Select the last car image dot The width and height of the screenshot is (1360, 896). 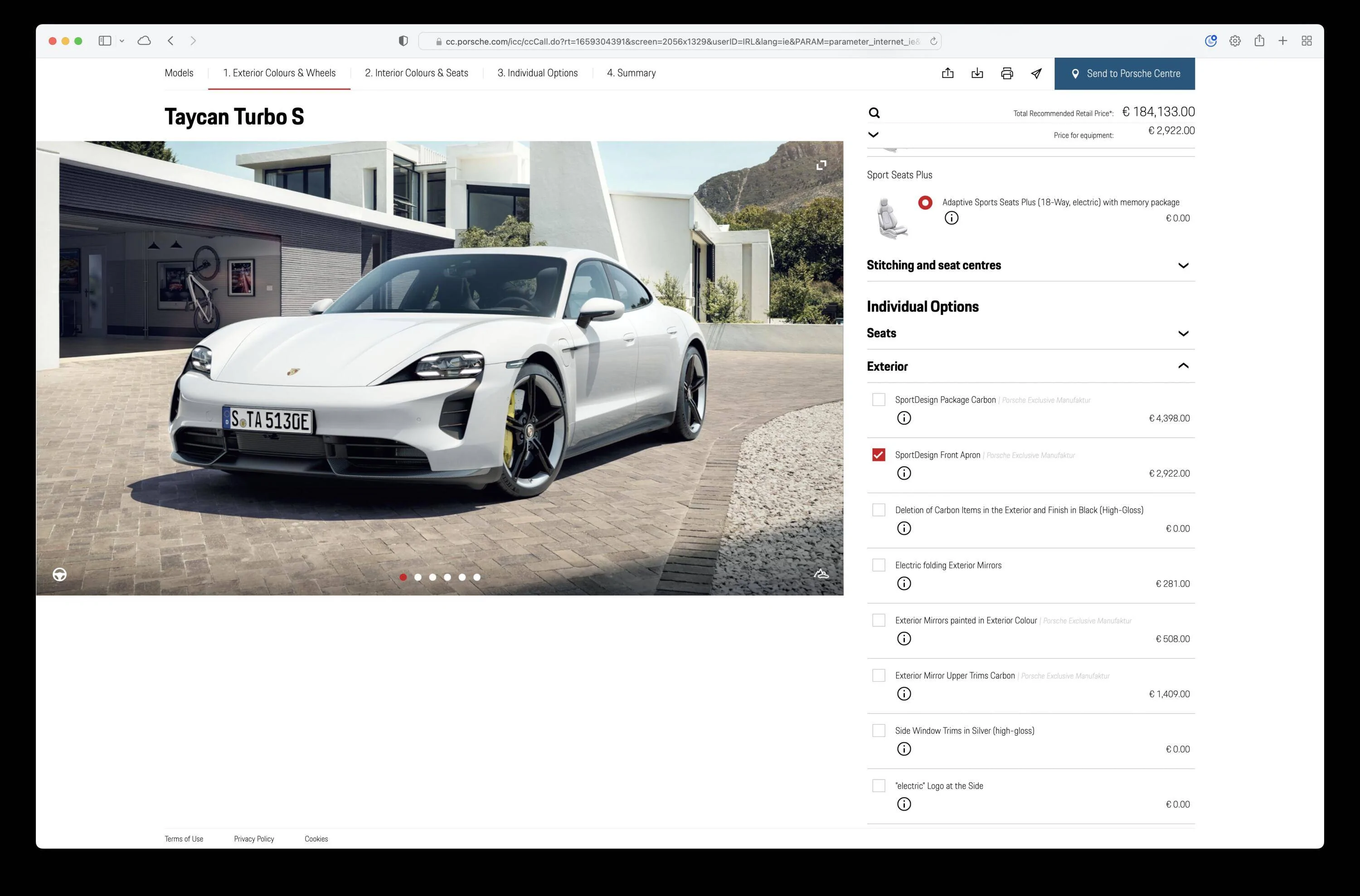pos(476,577)
